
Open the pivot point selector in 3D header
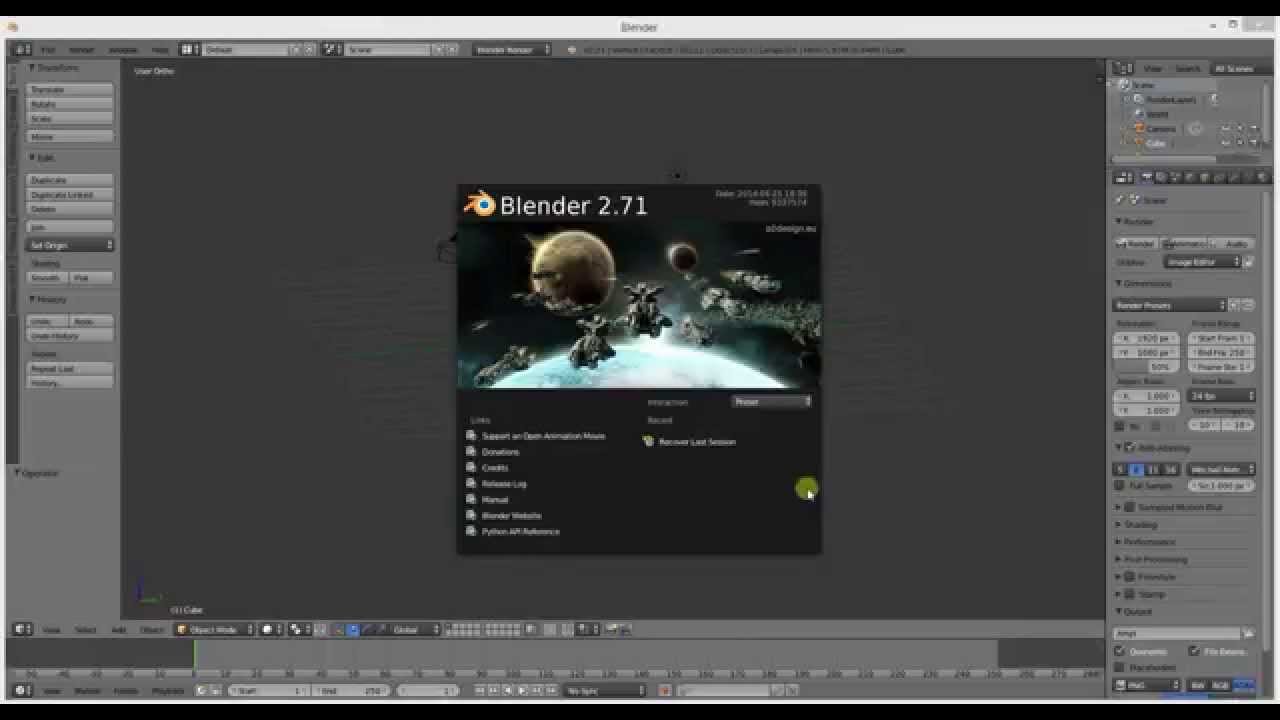pos(299,629)
